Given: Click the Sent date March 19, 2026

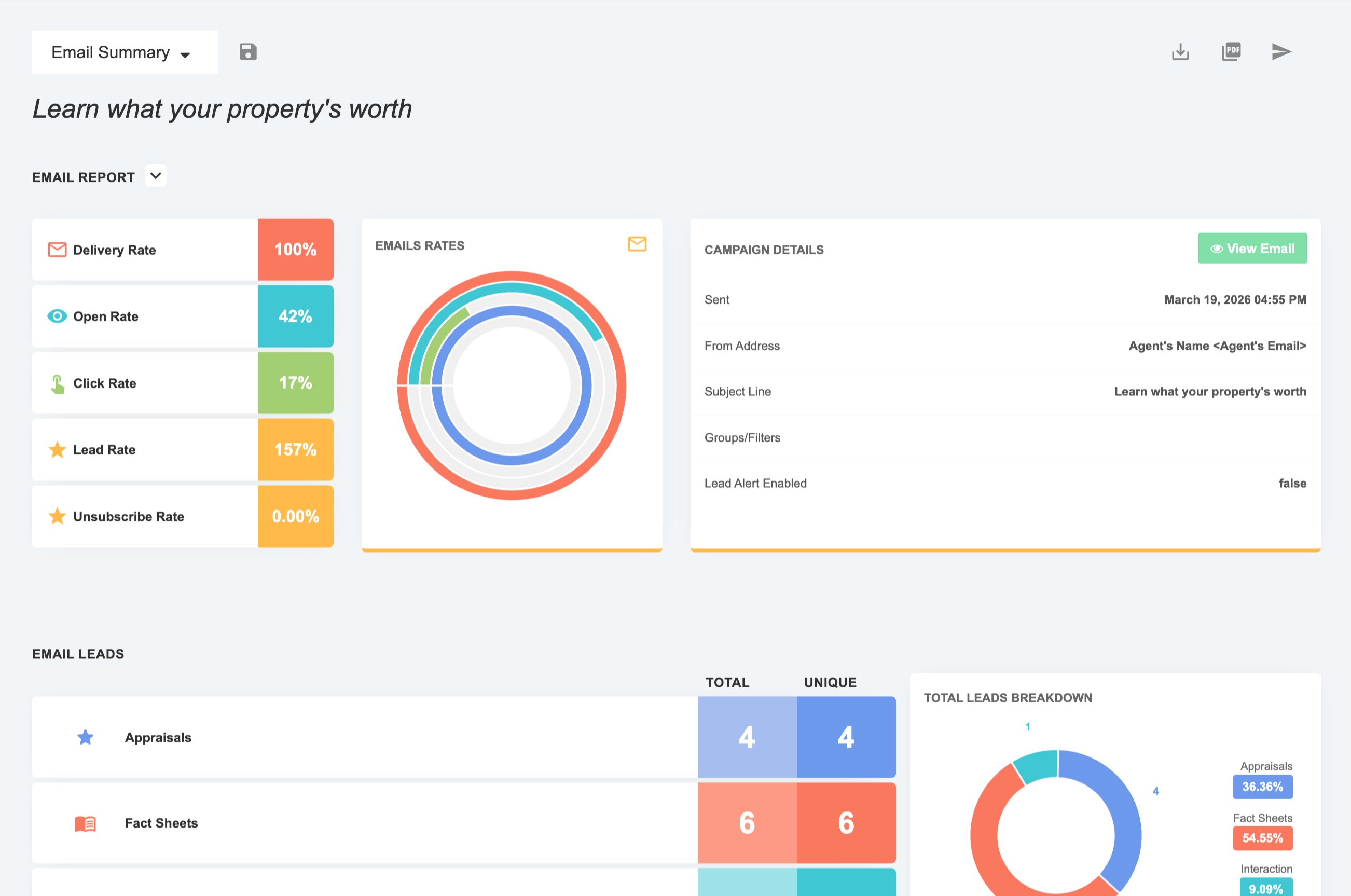Looking at the screenshot, I should (x=1235, y=299).
